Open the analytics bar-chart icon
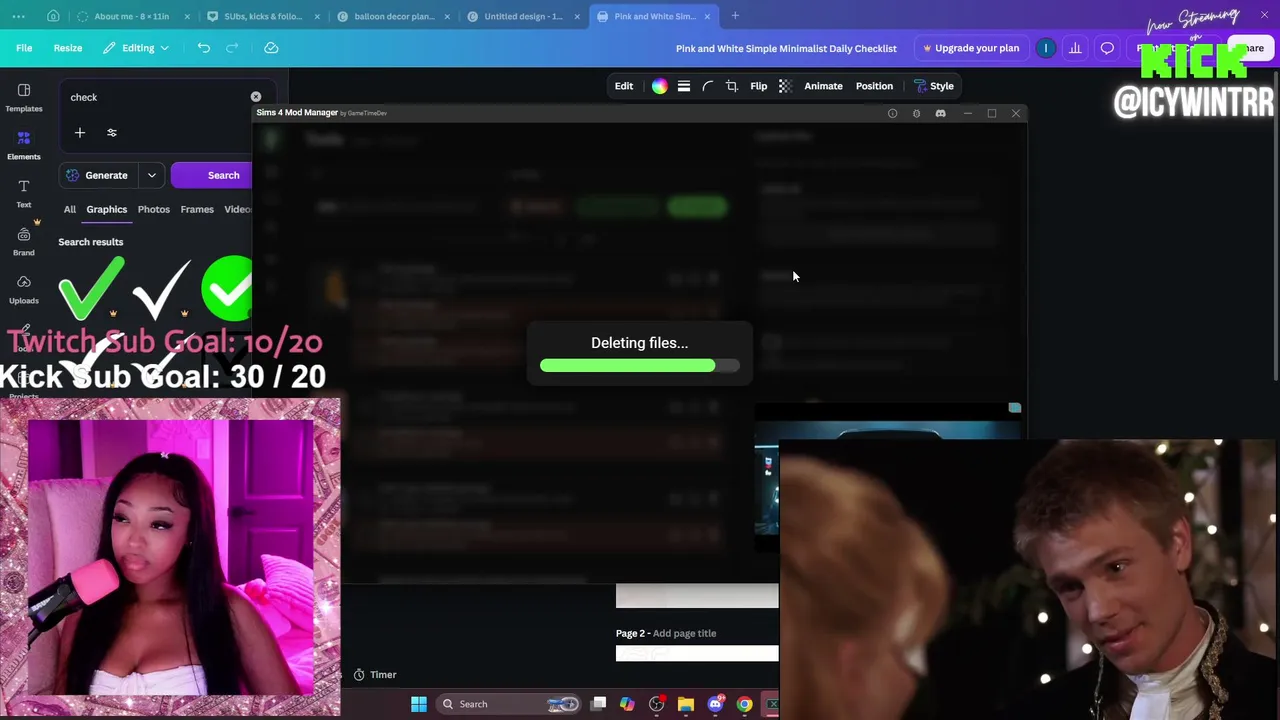 click(x=1075, y=48)
